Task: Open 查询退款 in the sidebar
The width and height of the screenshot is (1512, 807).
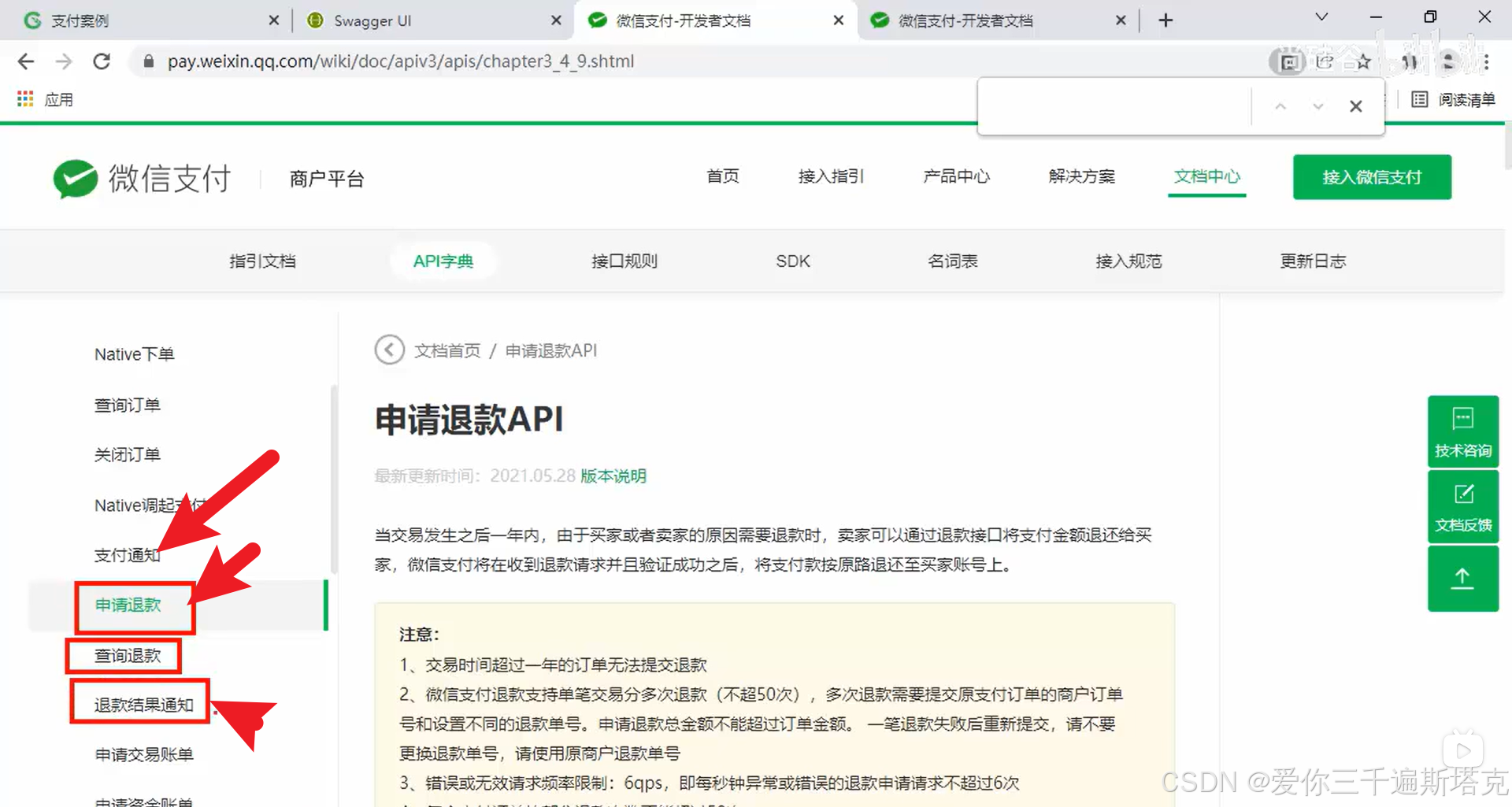Action: click(x=128, y=656)
